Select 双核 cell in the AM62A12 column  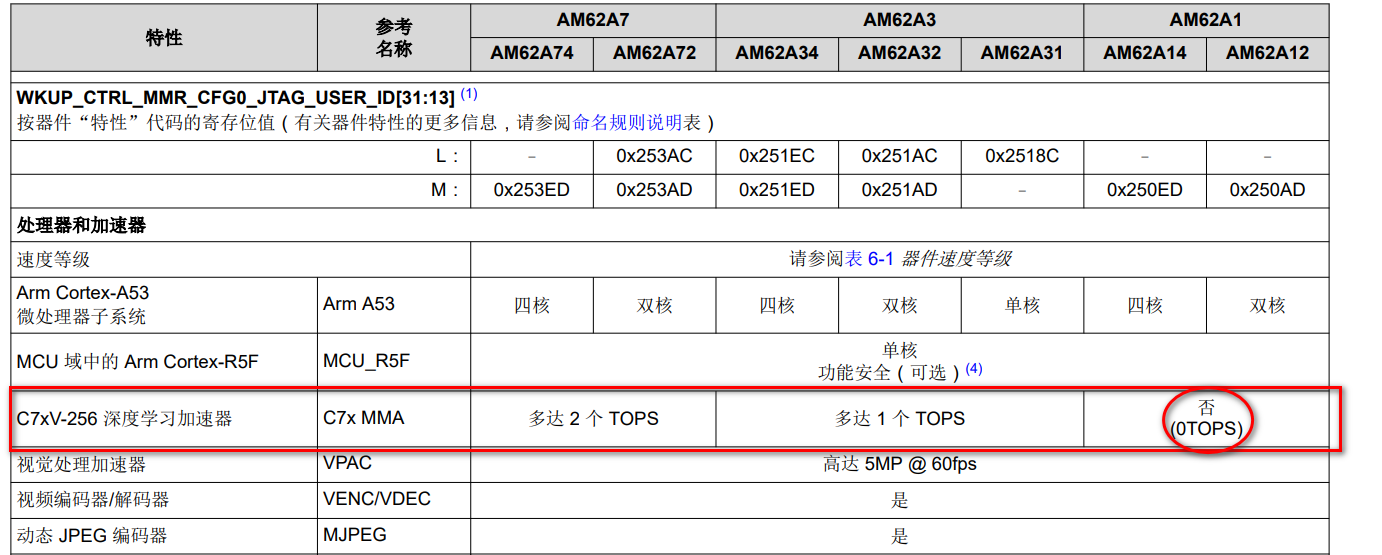(1267, 305)
